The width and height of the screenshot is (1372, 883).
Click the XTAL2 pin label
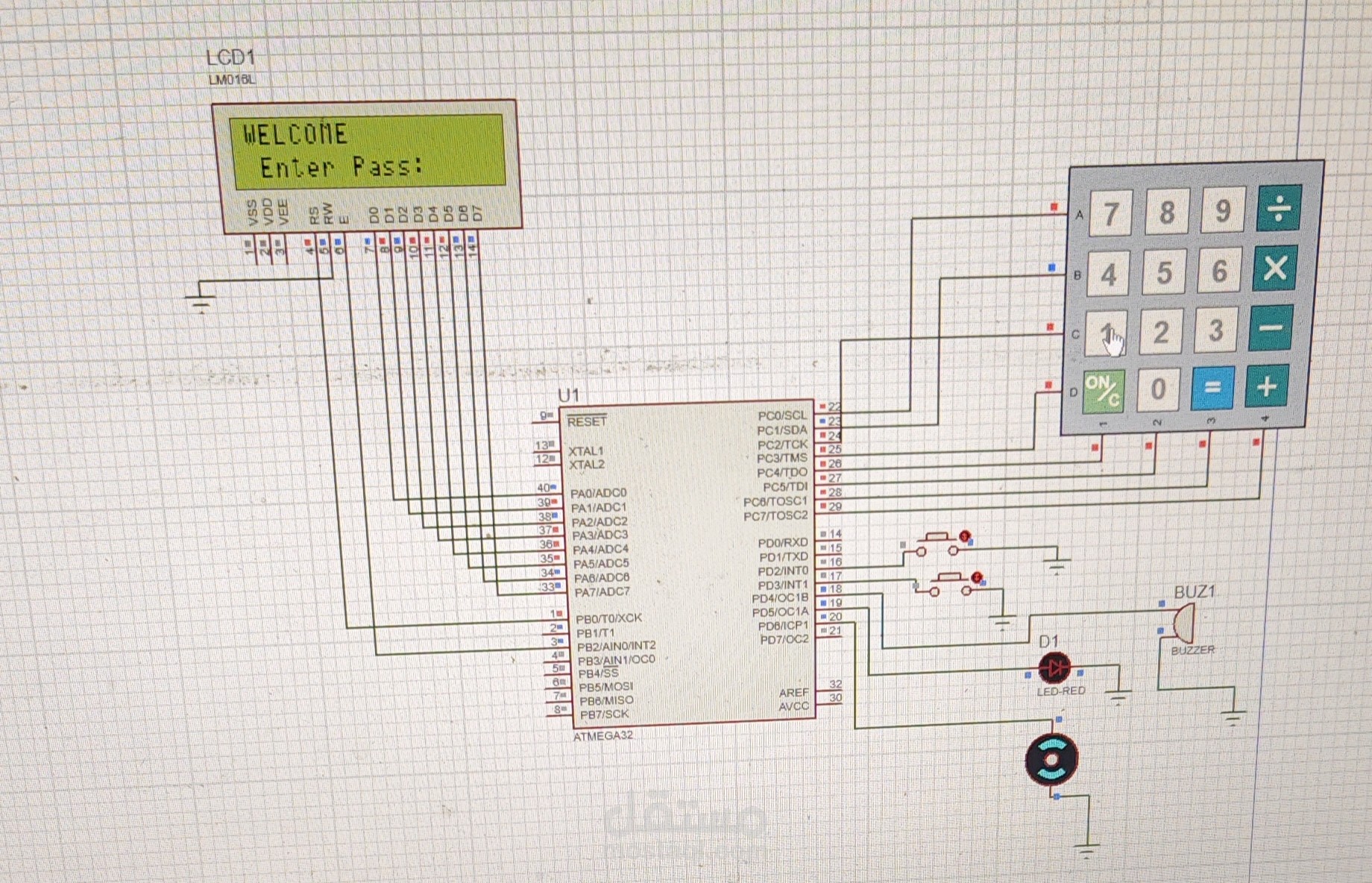(587, 465)
